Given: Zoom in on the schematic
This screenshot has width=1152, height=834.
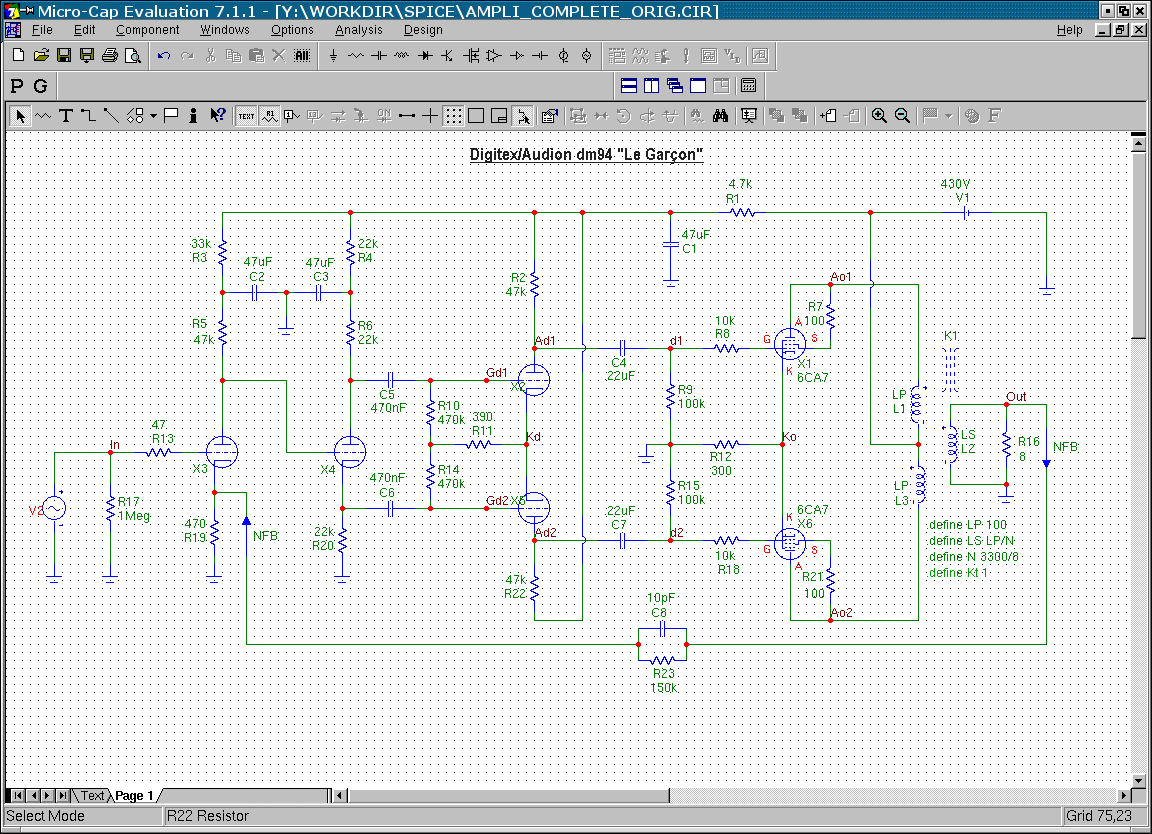Looking at the screenshot, I should tap(879, 115).
